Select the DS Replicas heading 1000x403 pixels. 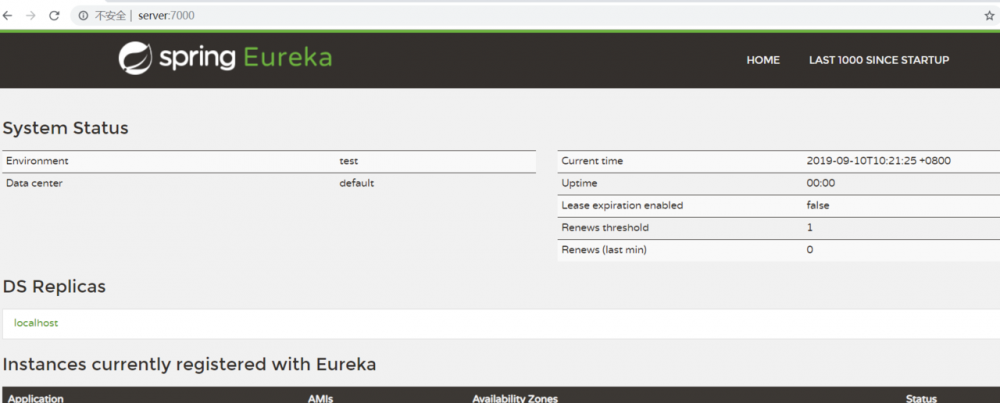pos(54,287)
